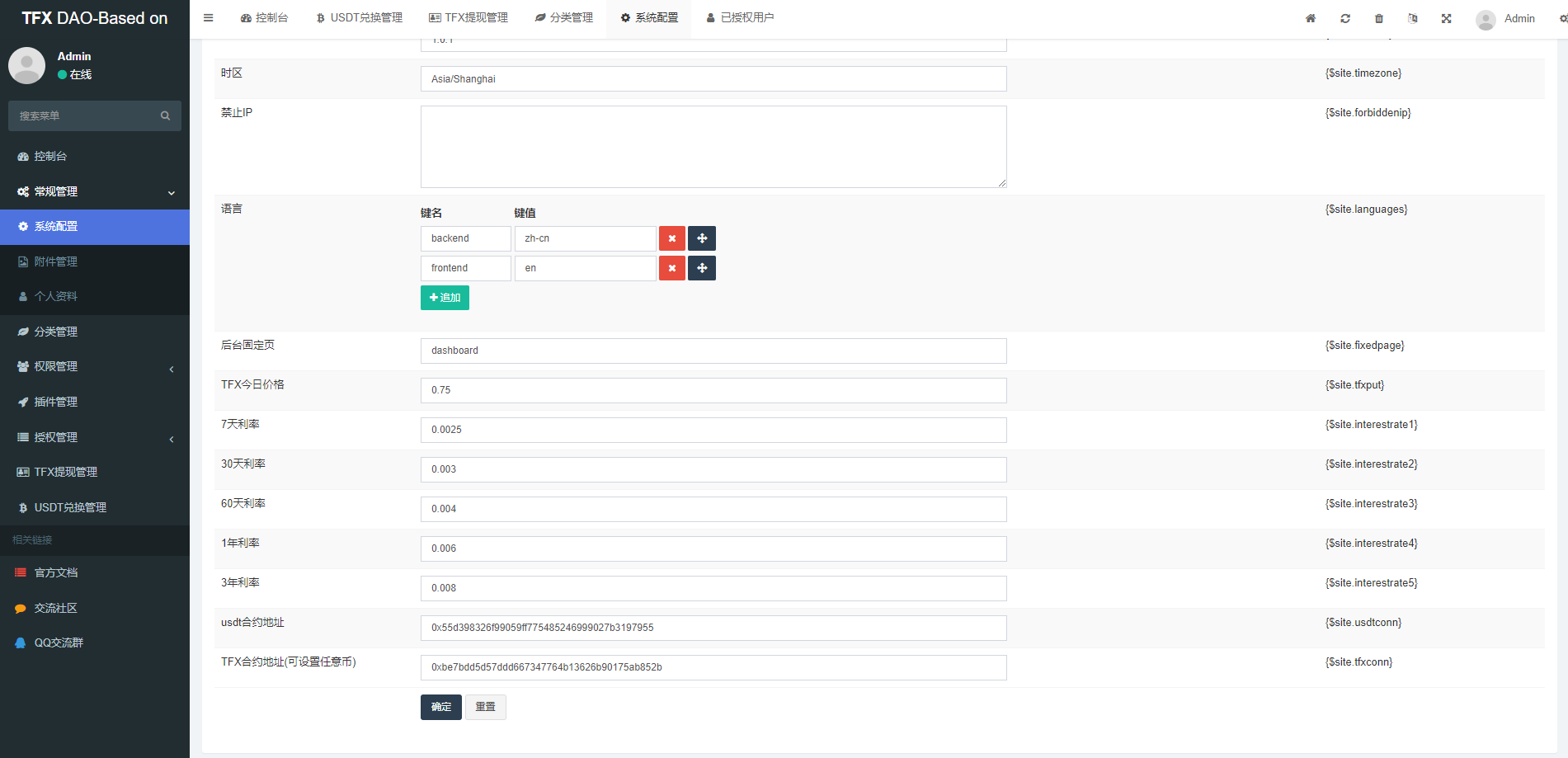Click the trash icon to clear cache
Screen dimensions: 1568x758
[1378, 18]
